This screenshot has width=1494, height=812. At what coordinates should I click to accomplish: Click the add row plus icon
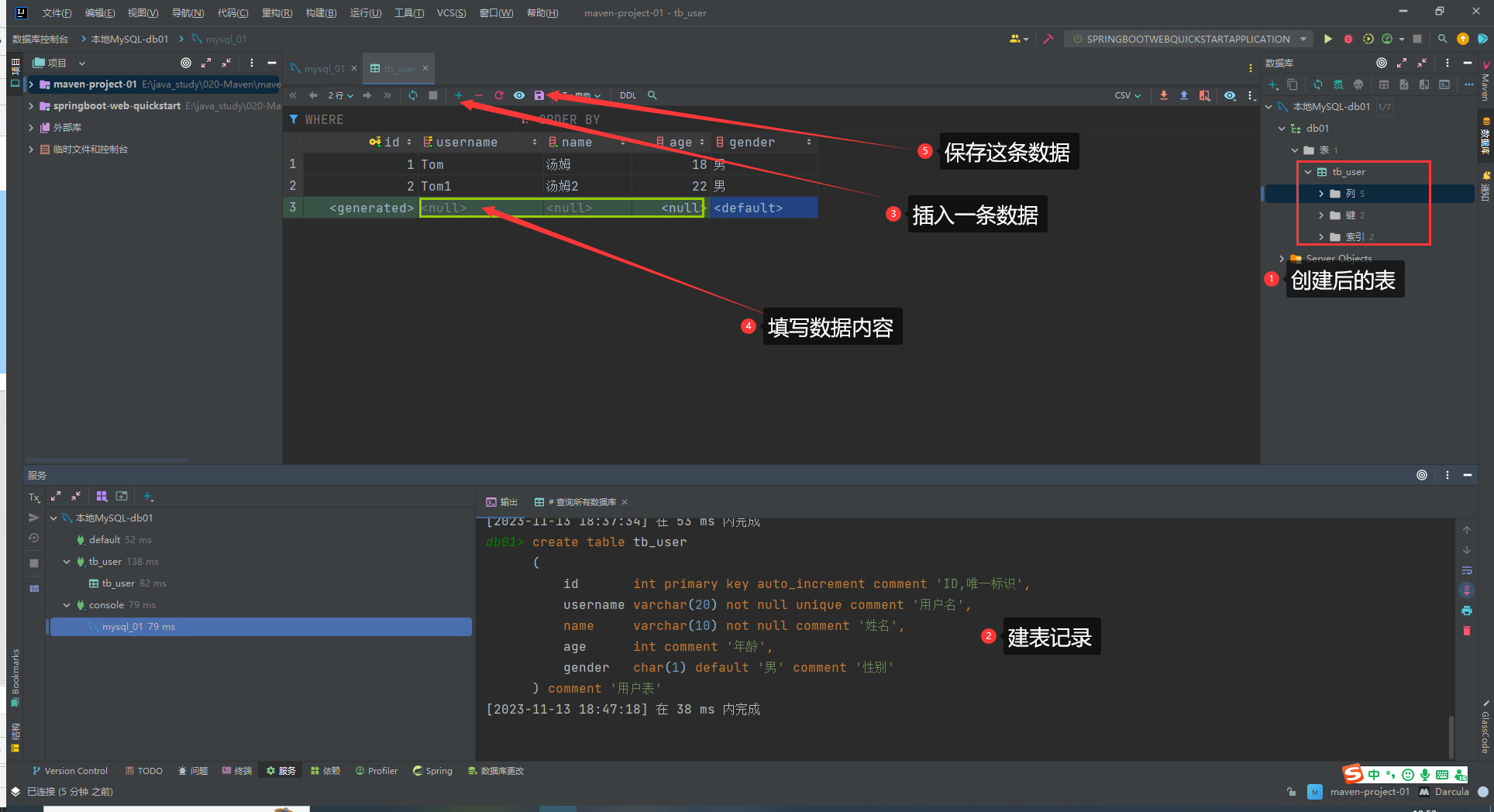click(459, 95)
